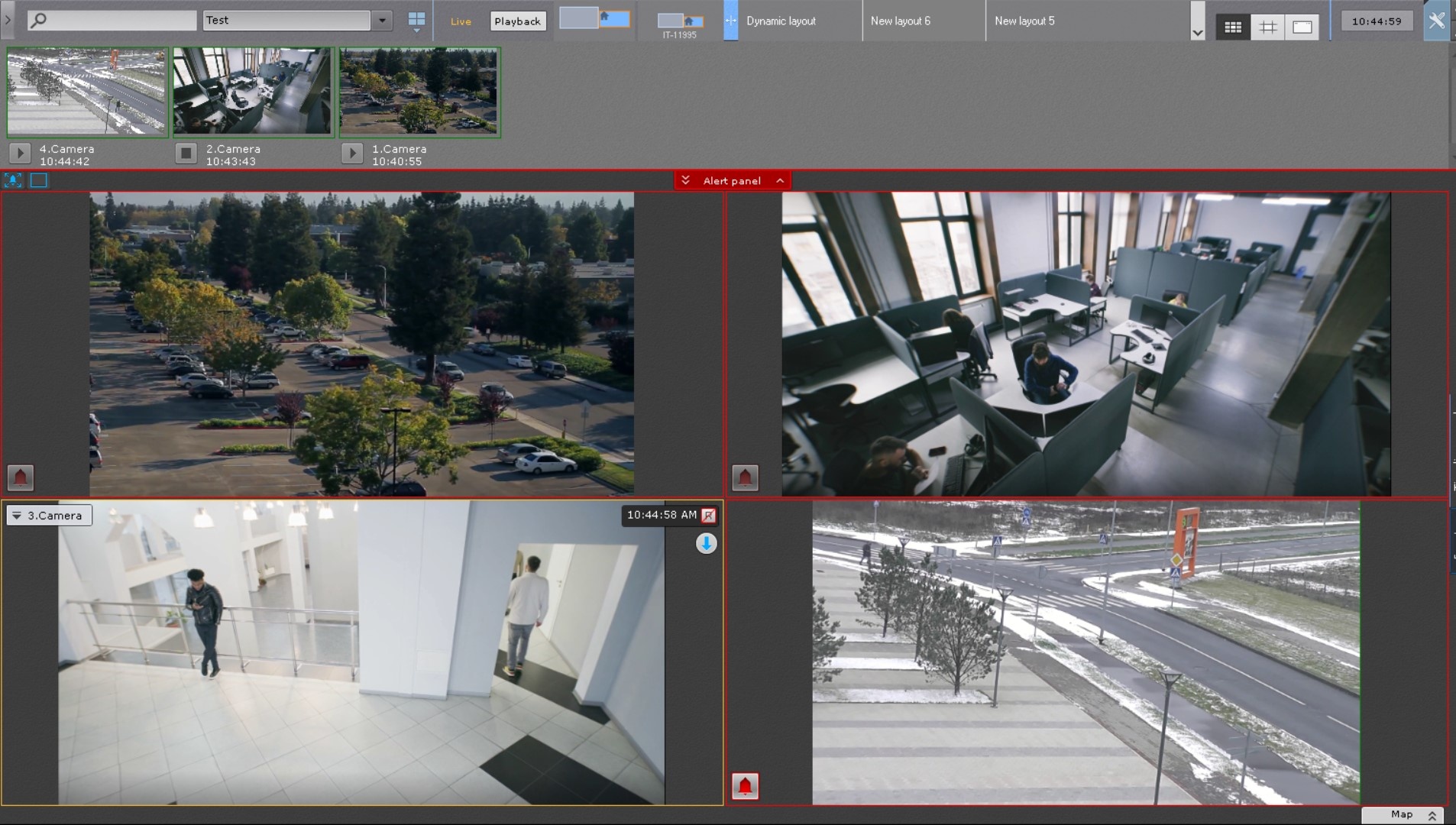Screen dimensions: 1456x825
Task: Click the alarm bell on the parking lot camera
Action: (21, 477)
